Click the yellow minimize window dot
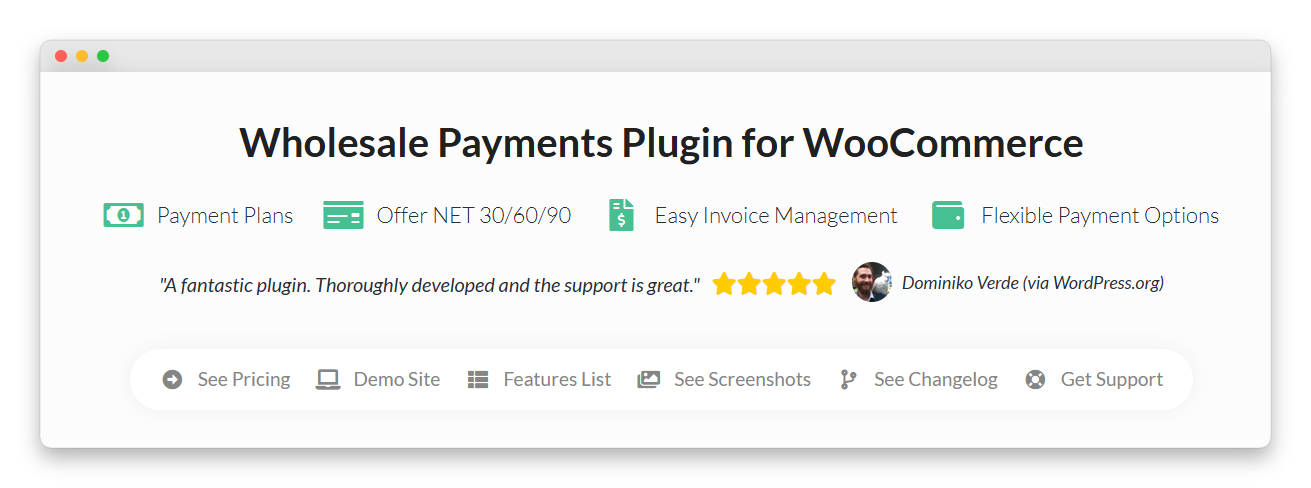Screen dimensions: 1311x488 pos(82,56)
